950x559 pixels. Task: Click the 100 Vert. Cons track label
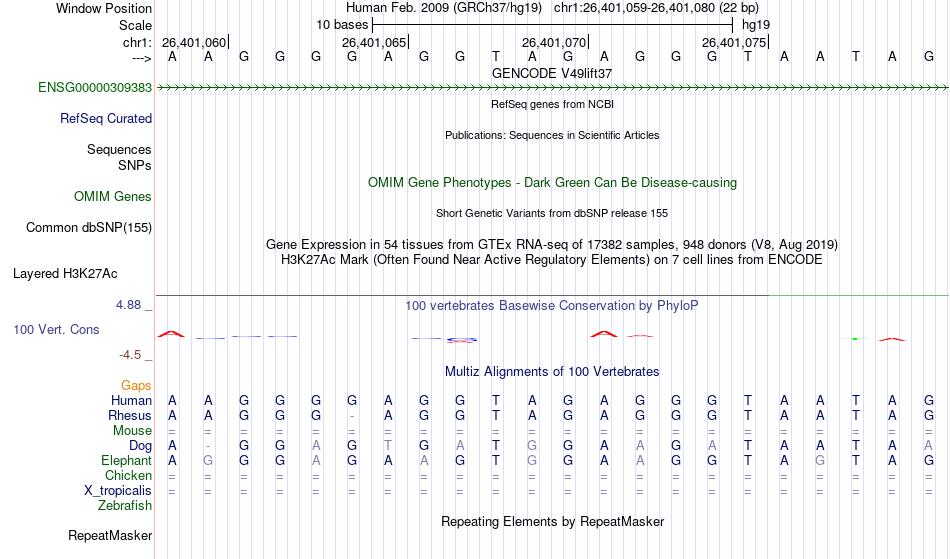56,329
